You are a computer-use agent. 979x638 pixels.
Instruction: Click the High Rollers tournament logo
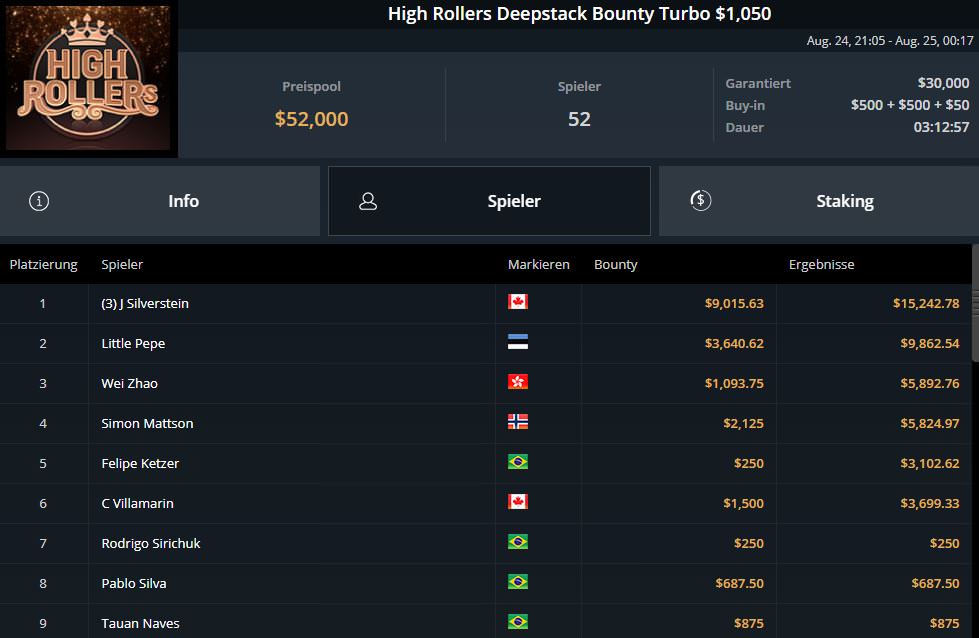point(89,79)
